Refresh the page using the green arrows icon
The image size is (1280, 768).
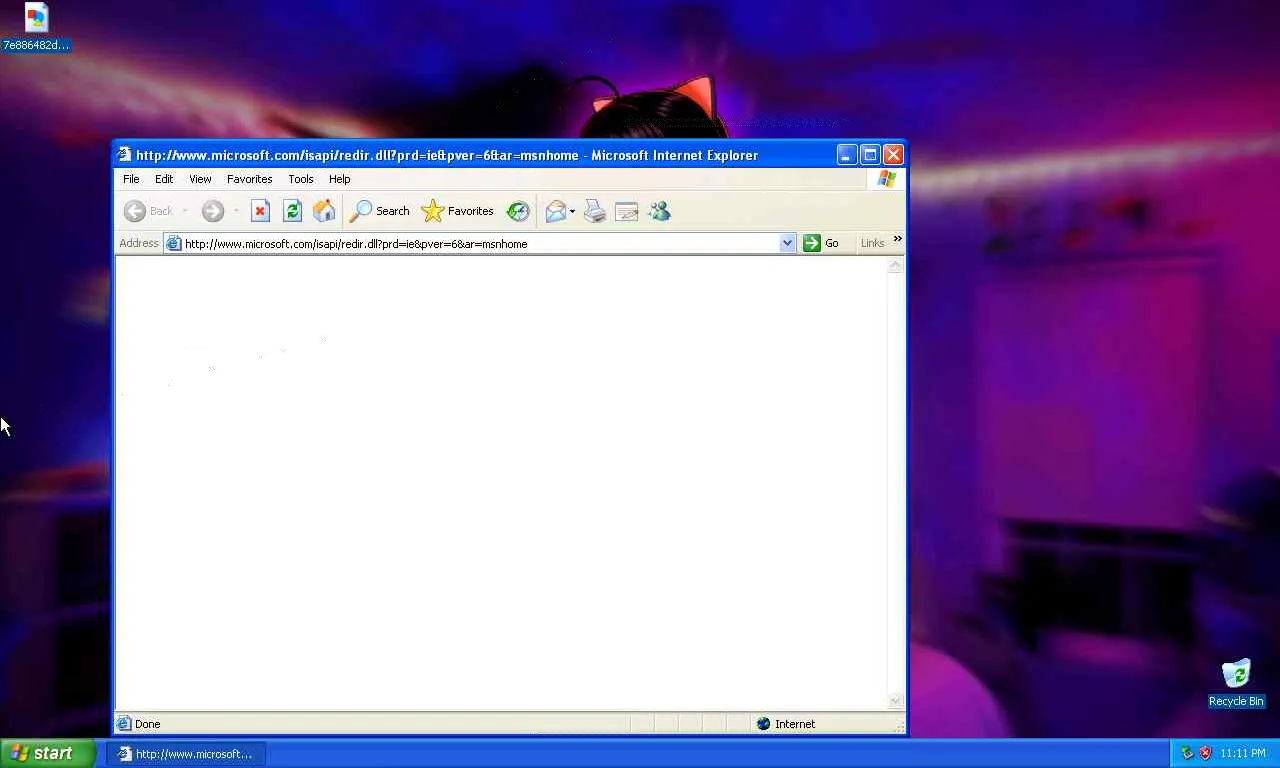click(x=292, y=211)
